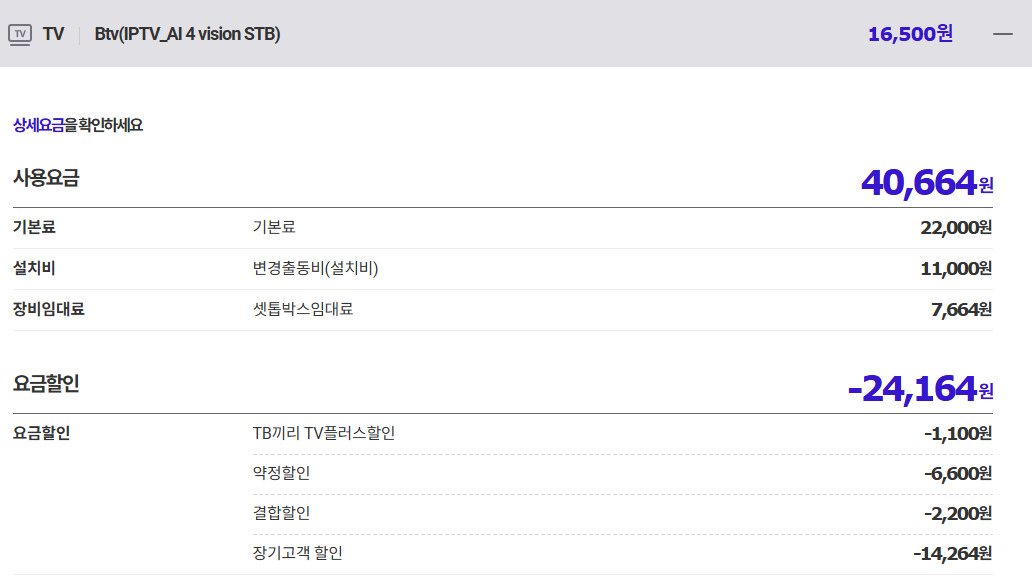
Task: Select the 장기고객 할인 row
Action: 297,553
